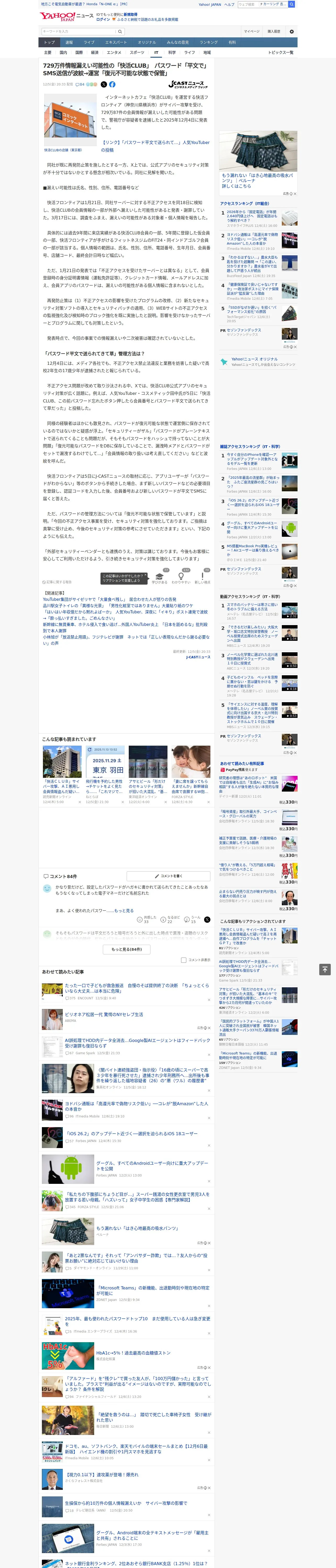Click the pencil write comment icon
Image resolution: width=336 pixels, height=1568 pixels.
(157, 876)
